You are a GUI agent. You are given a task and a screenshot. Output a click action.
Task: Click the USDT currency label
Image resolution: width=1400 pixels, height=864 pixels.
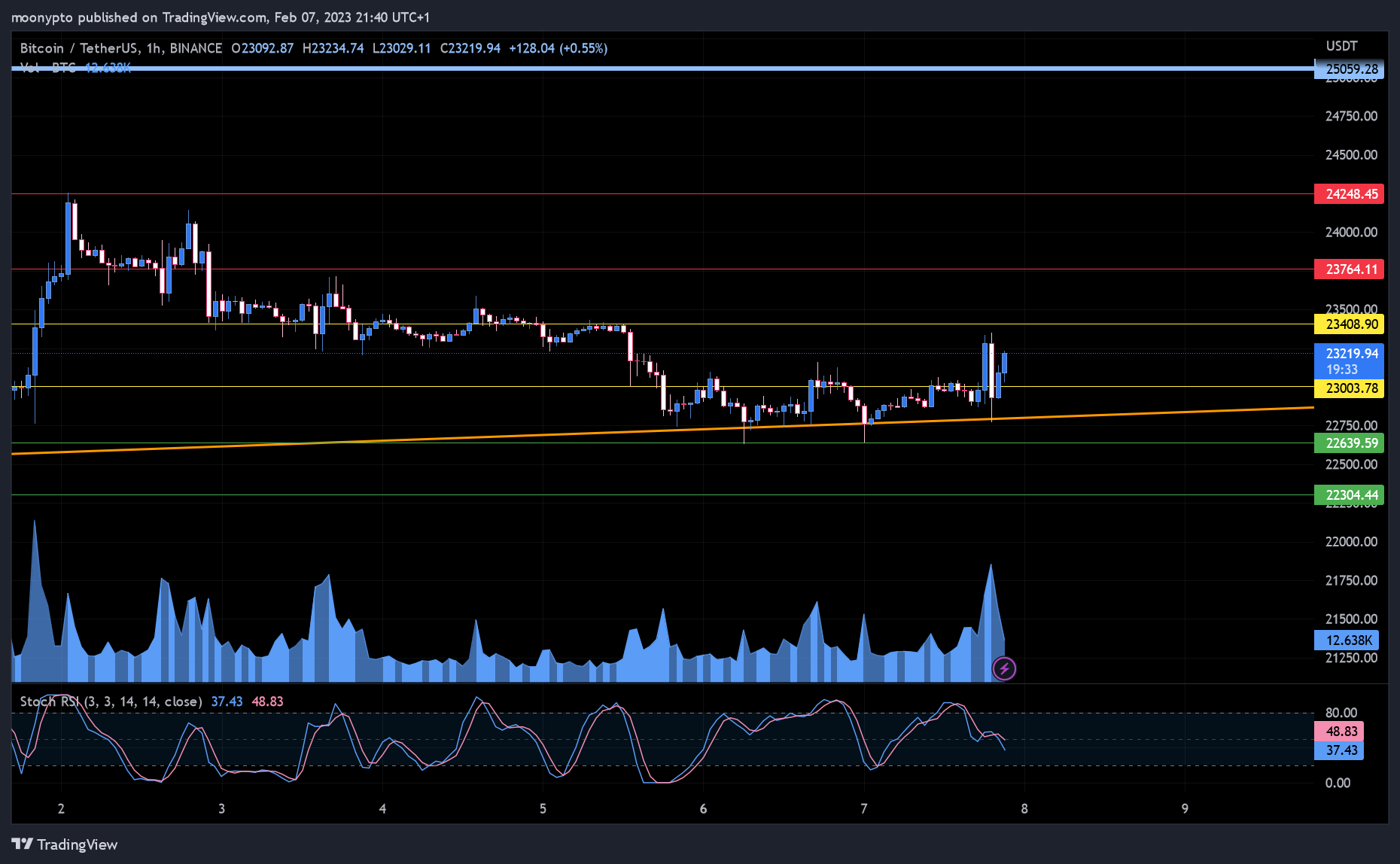coord(1341,46)
